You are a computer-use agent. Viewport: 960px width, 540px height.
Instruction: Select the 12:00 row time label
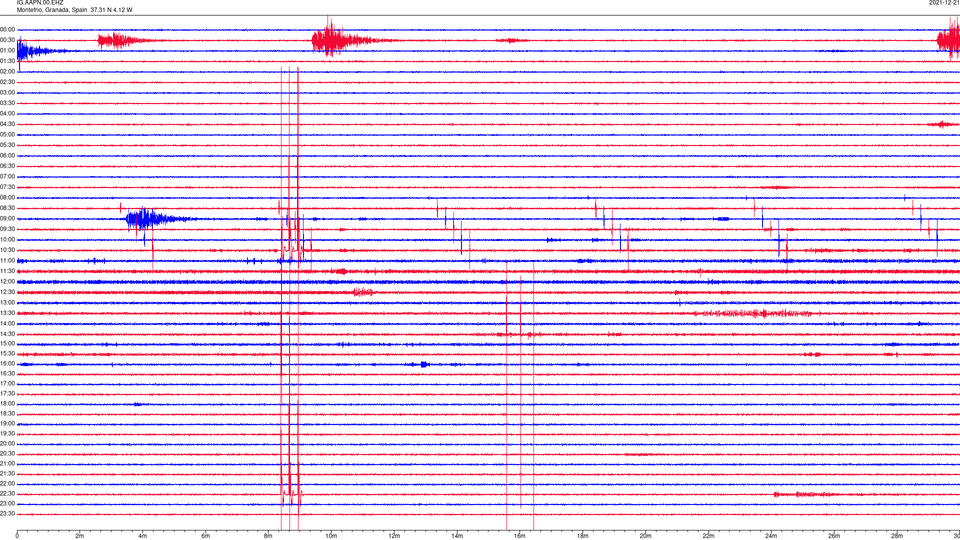[x=7, y=282]
